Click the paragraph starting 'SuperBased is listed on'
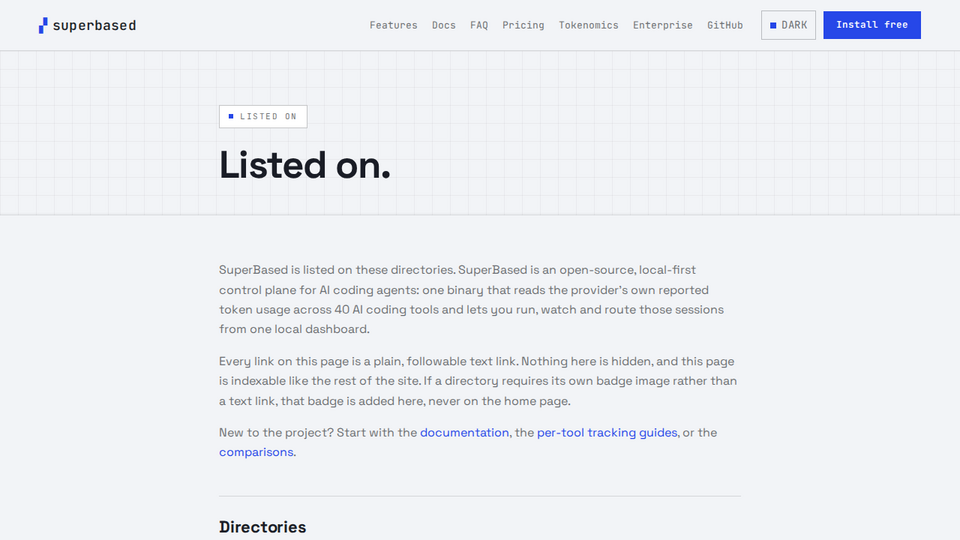Image resolution: width=960 pixels, height=540 pixels. pos(471,299)
